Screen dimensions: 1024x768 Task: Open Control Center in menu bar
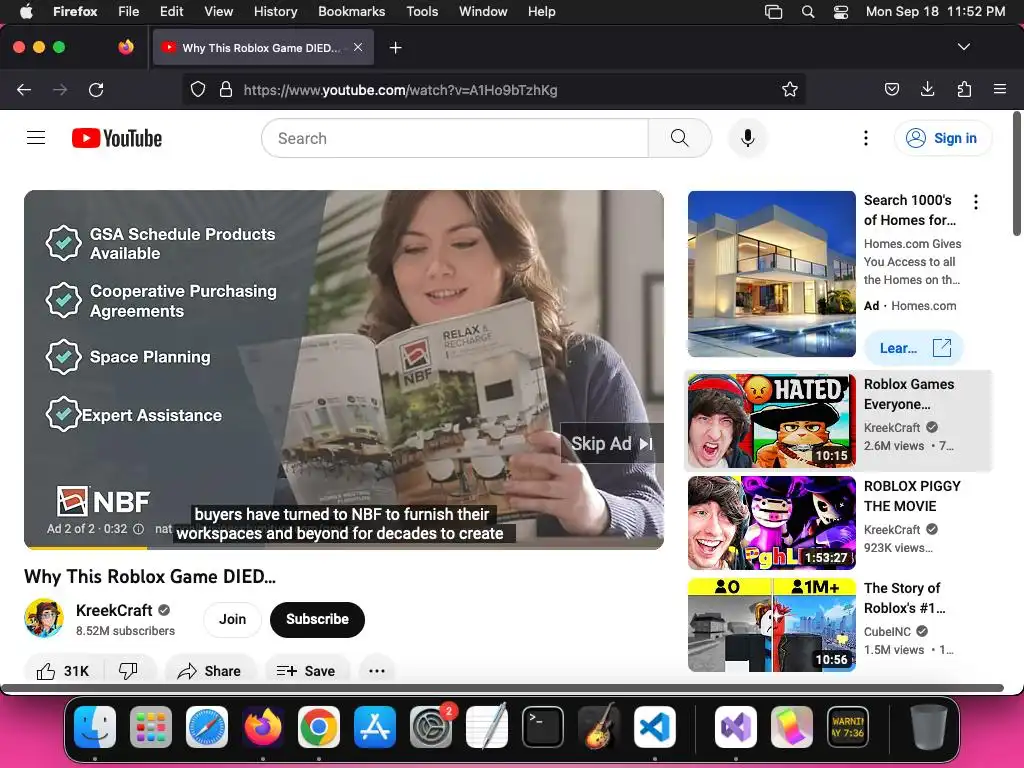841,12
